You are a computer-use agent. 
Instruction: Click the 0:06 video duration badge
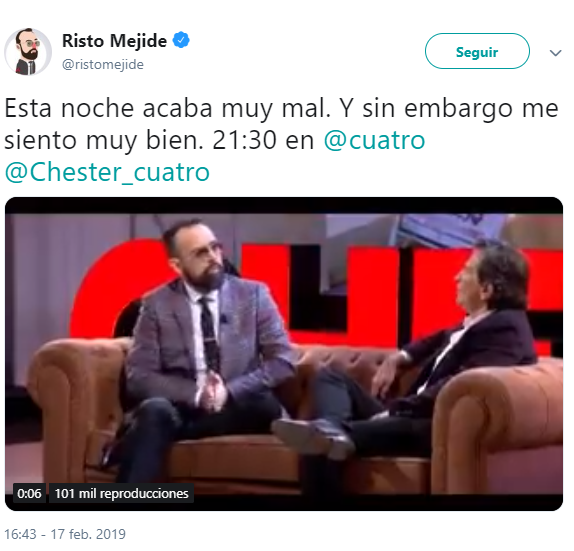(29, 493)
